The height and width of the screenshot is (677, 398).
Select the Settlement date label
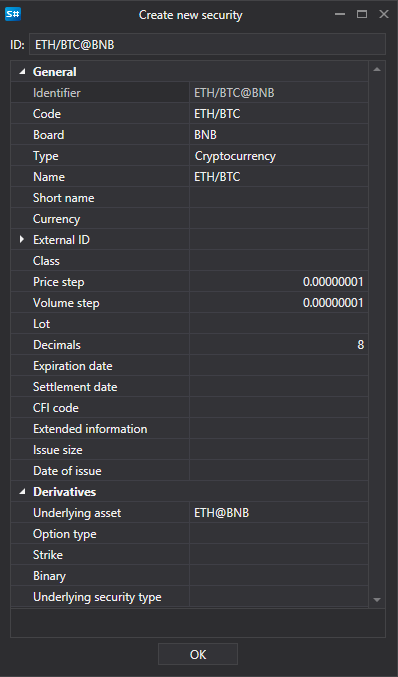point(75,387)
